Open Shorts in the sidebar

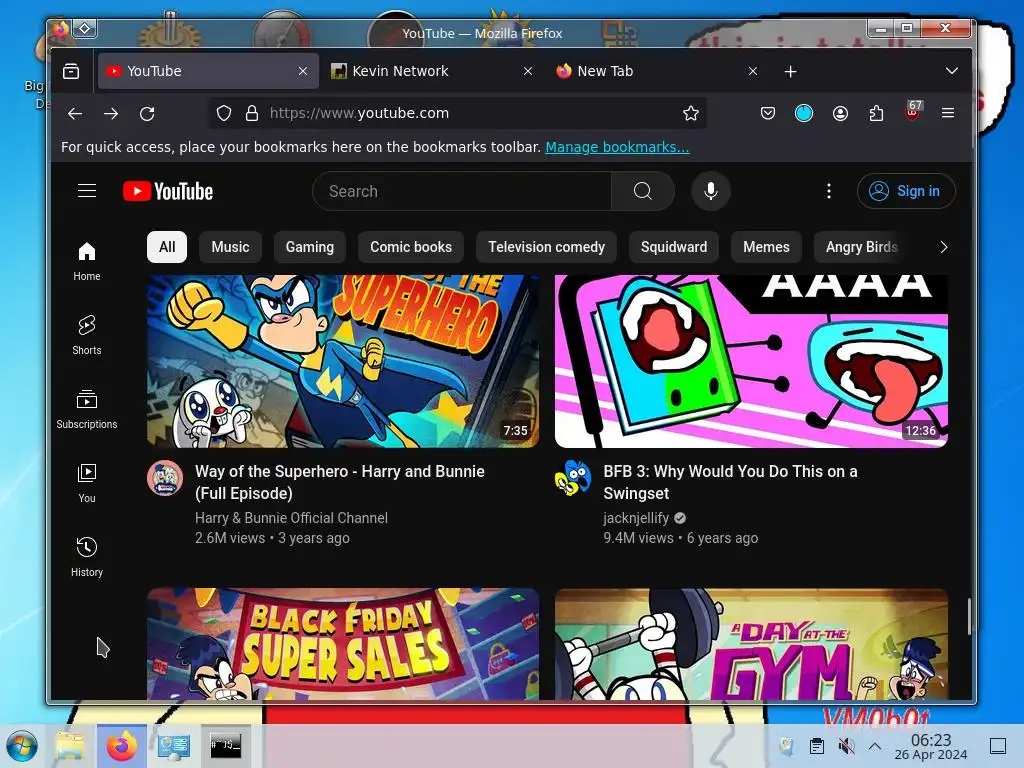(87, 335)
